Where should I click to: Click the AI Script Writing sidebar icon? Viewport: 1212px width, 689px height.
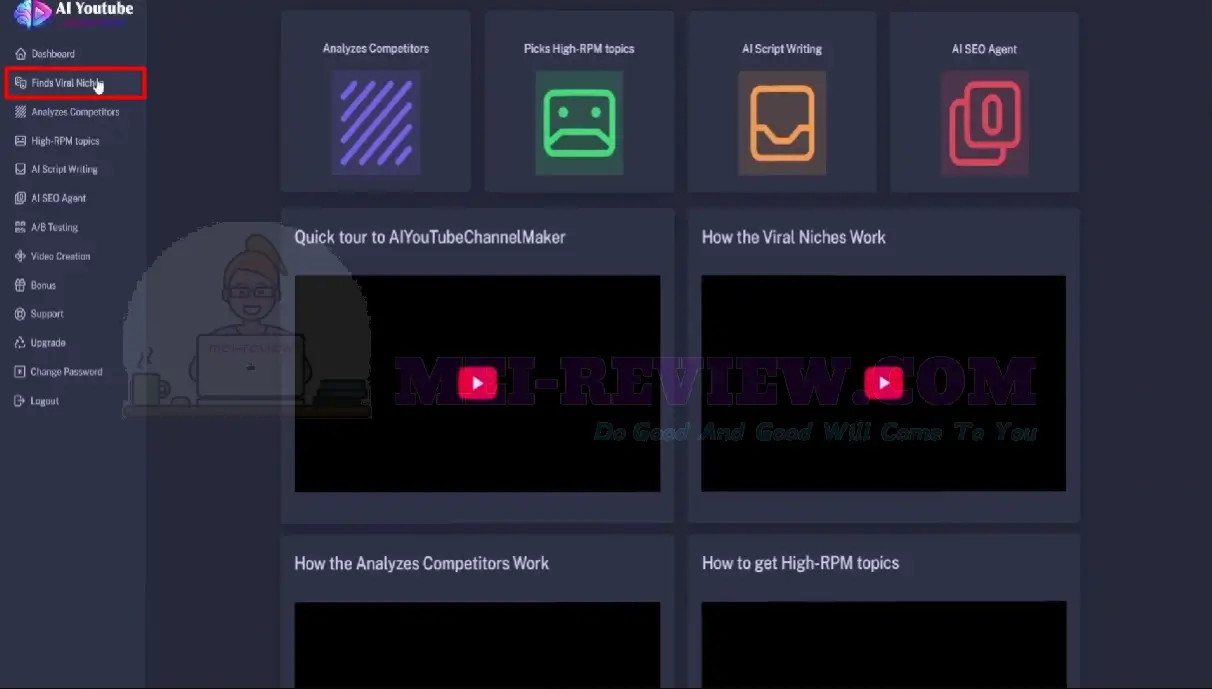21,169
